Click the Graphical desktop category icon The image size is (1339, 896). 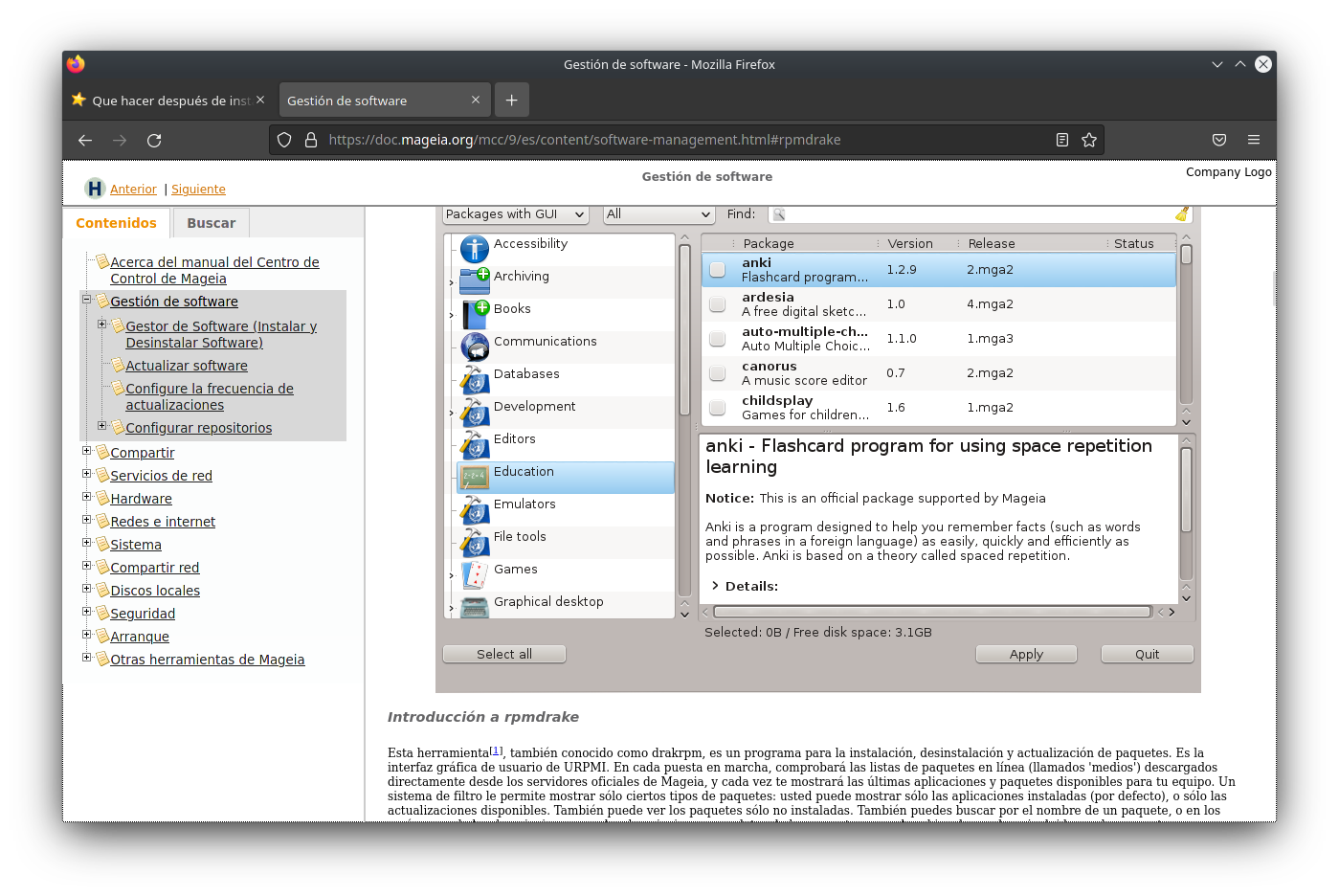[475, 606]
